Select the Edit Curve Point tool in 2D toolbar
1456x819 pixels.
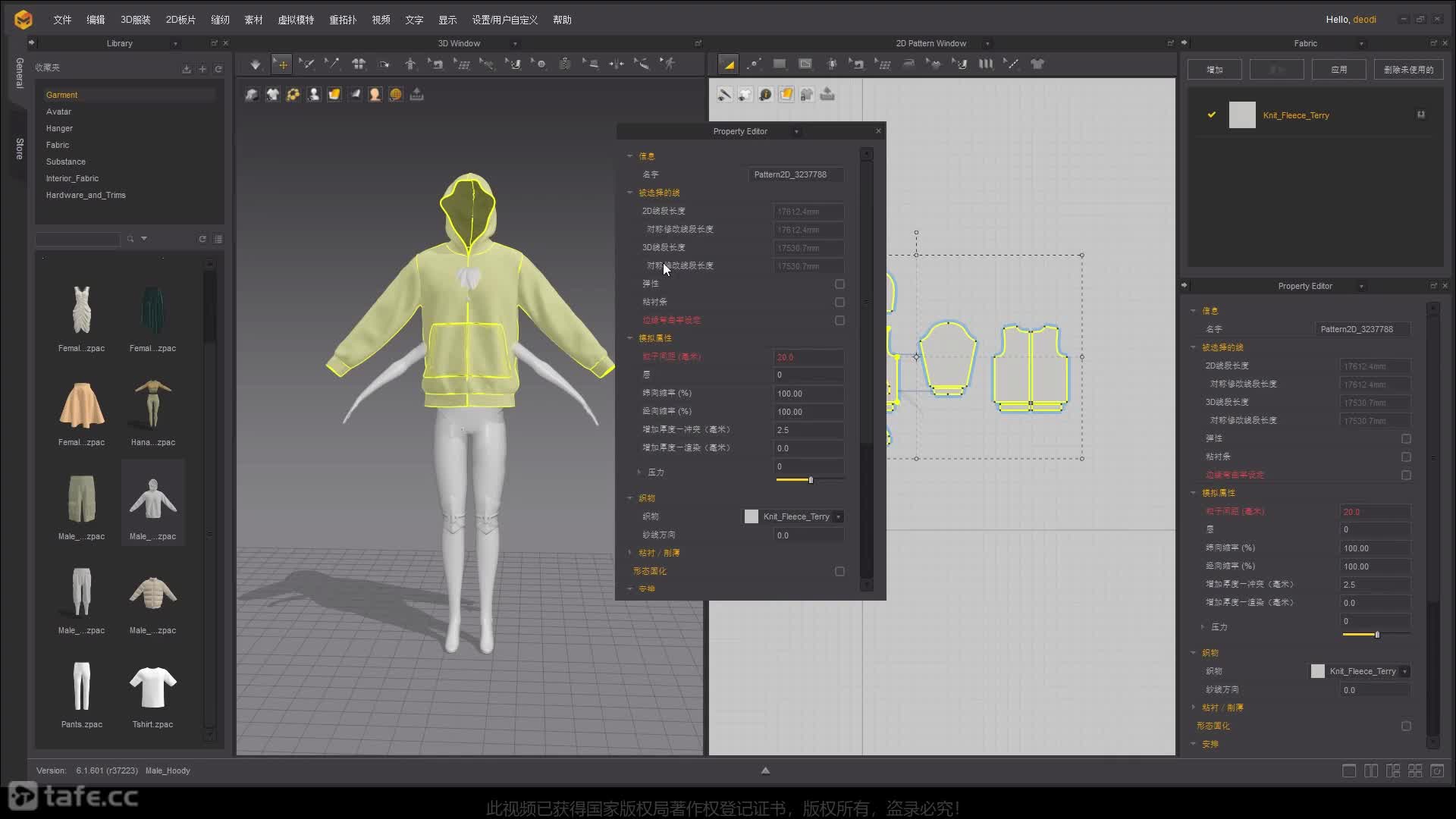pos(754,64)
